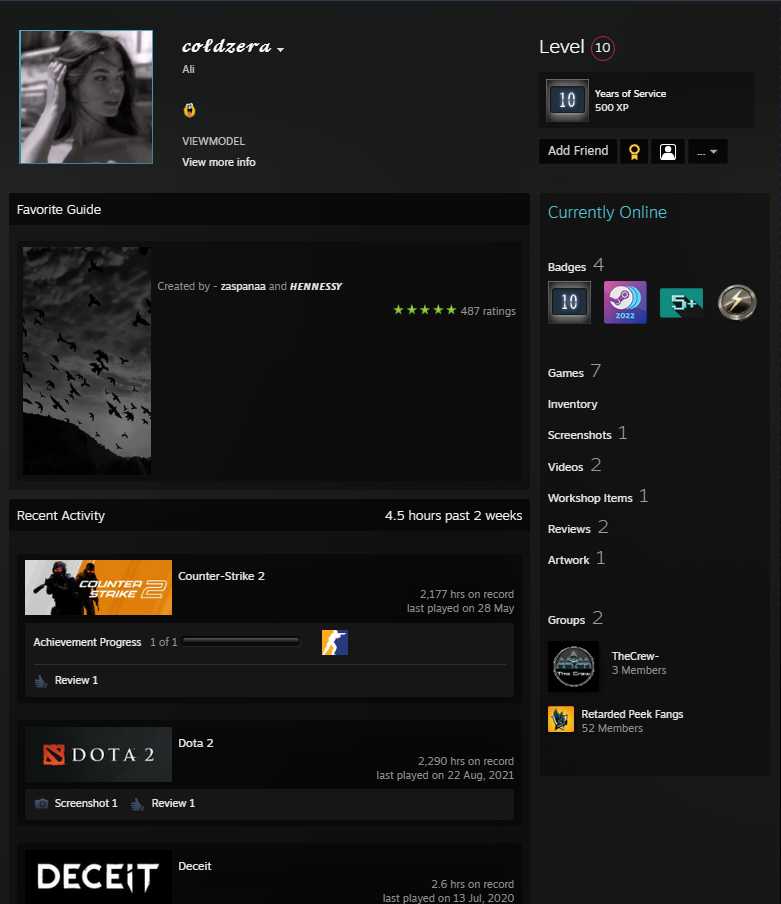Click the Add Friend button
The width and height of the screenshot is (781, 904).
click(578, 151)
